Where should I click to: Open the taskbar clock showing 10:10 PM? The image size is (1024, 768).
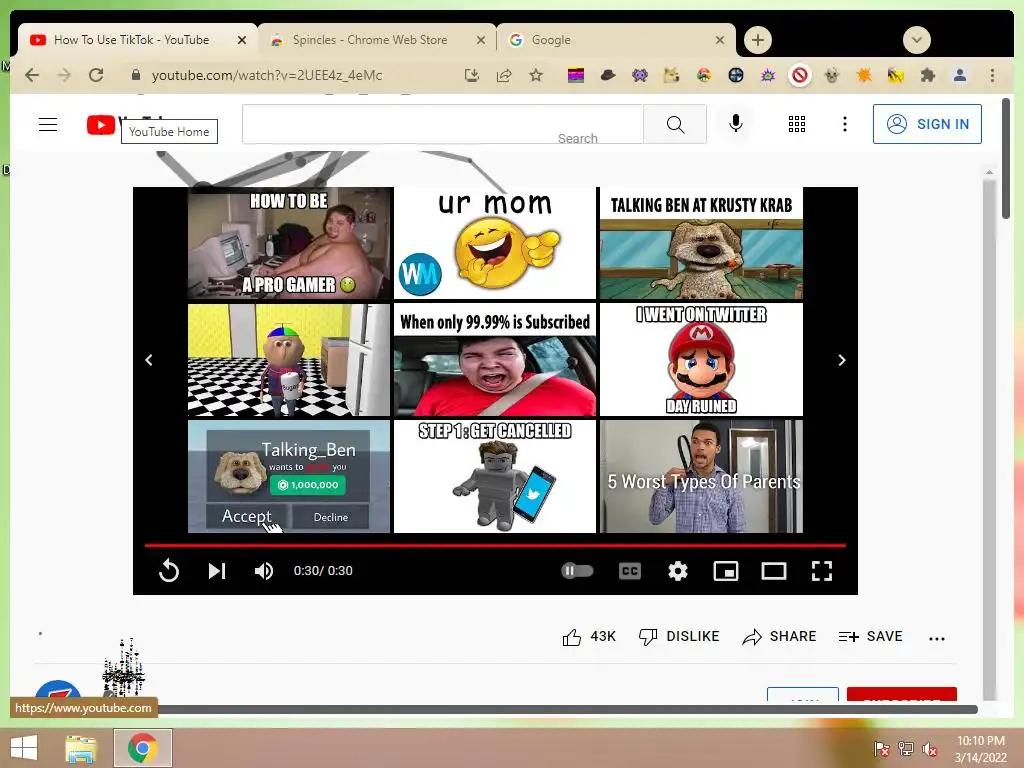pyautogui.click(x=980, y=748)
